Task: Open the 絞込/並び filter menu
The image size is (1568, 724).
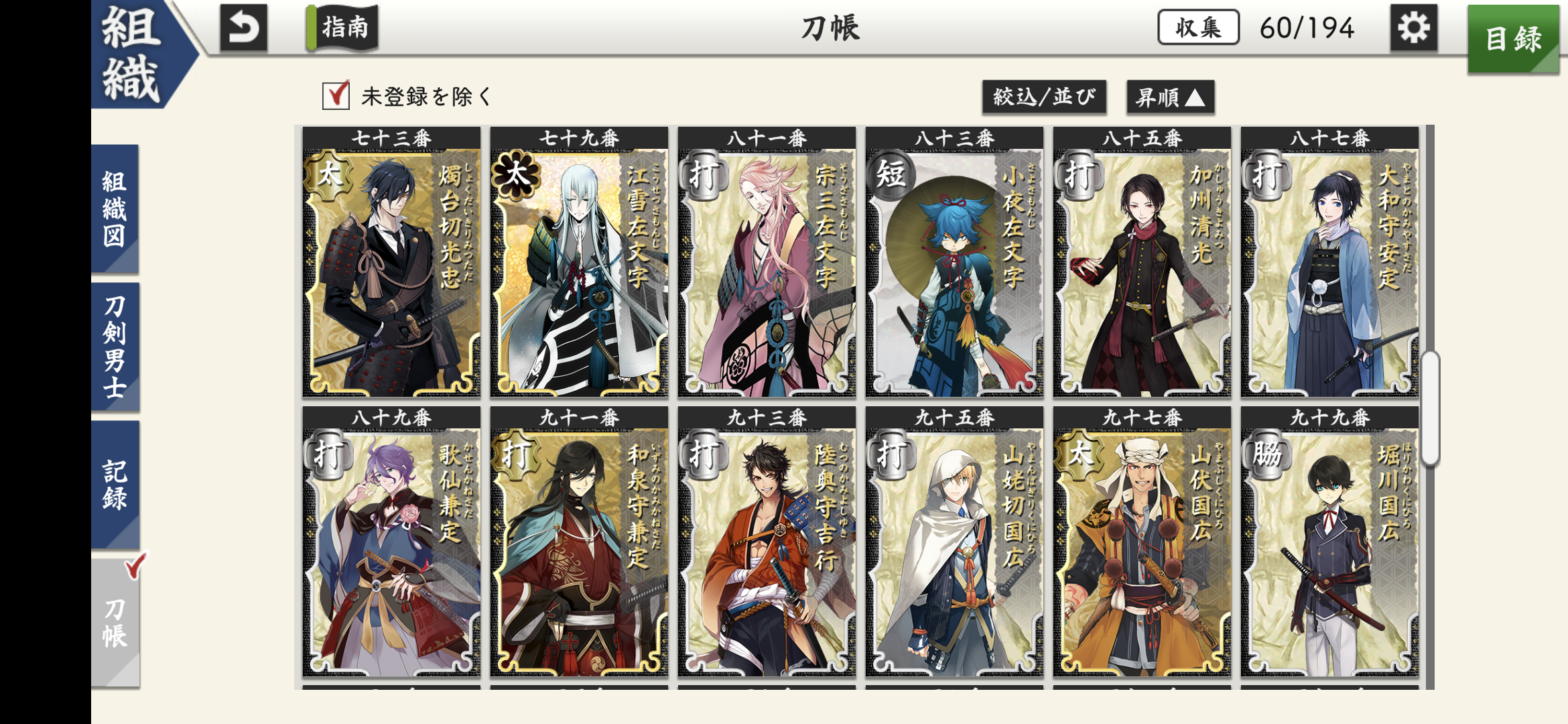Action: coord(1044,97)
